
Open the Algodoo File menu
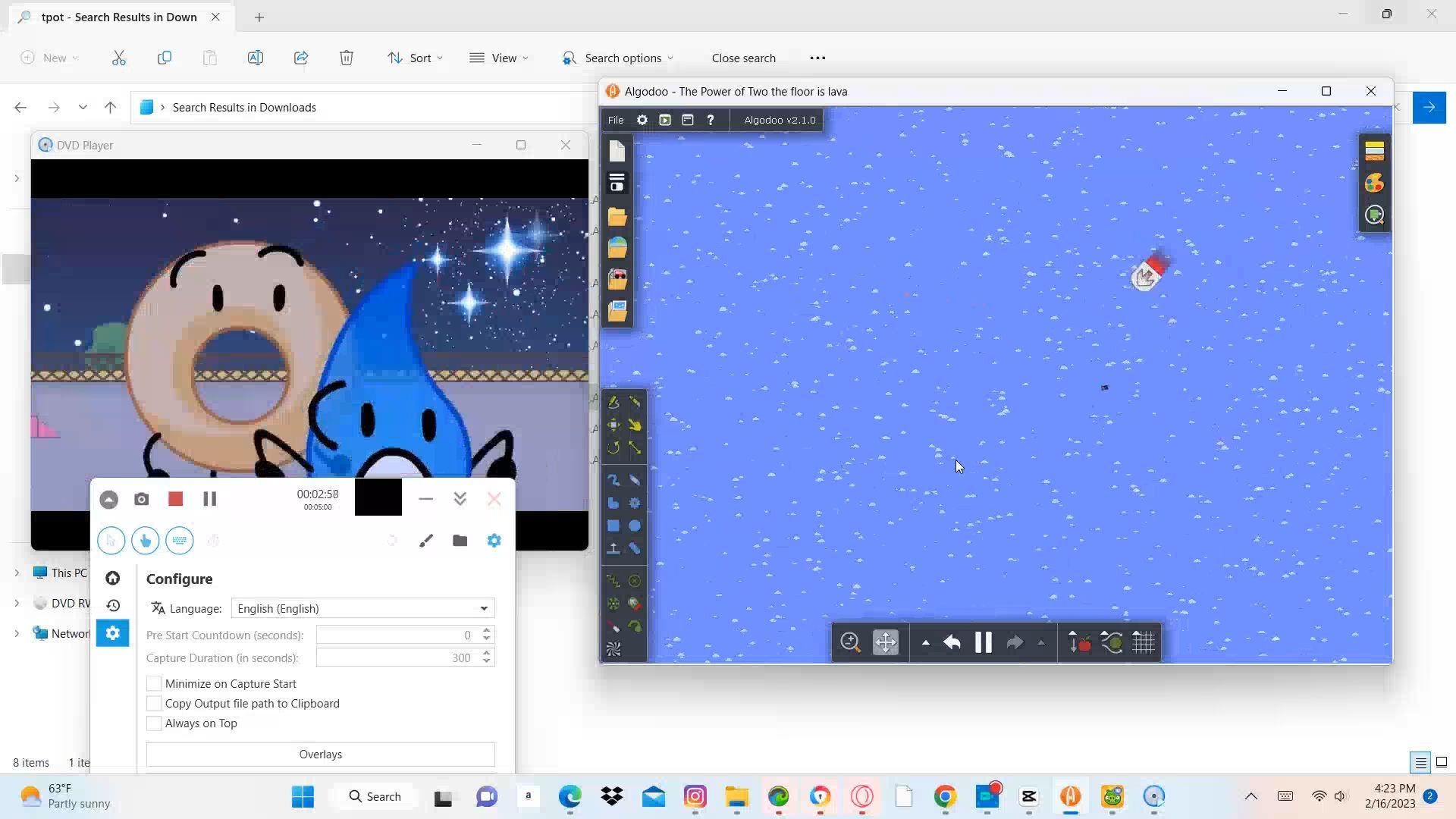615,120
